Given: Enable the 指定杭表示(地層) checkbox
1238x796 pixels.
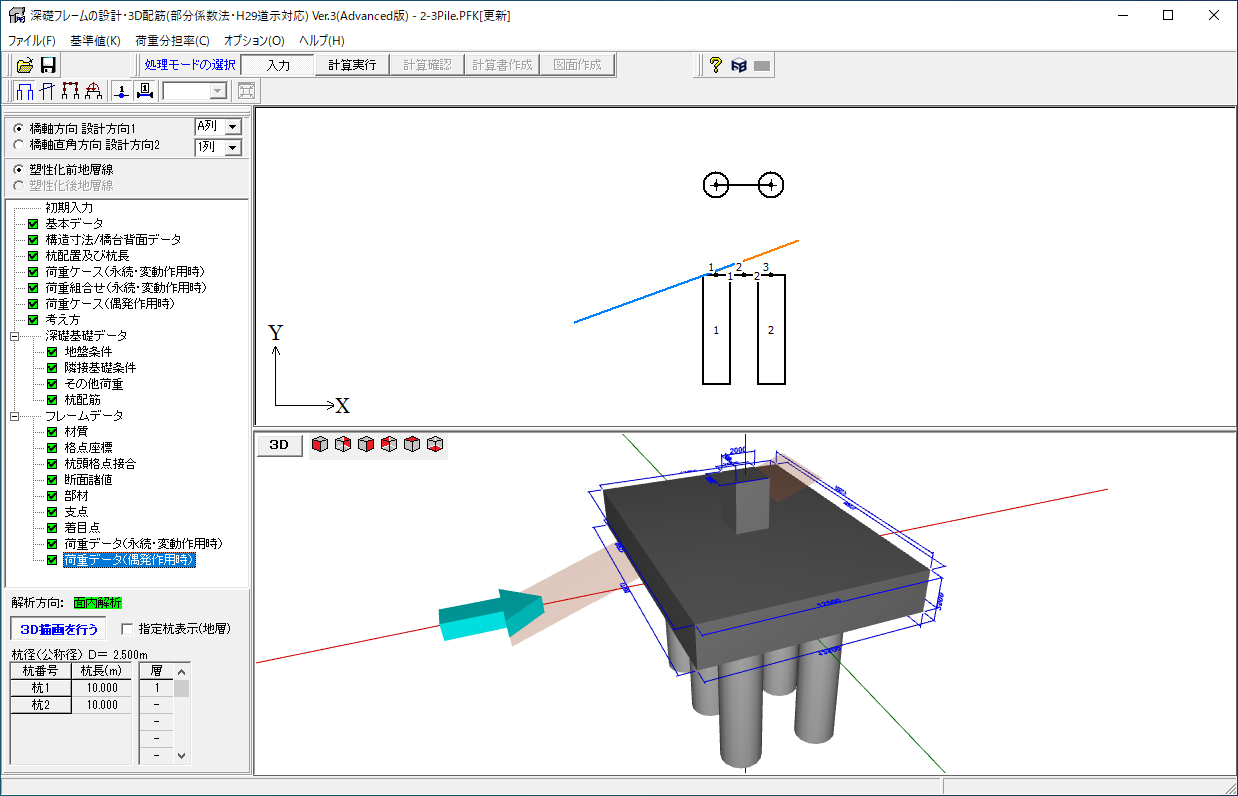Looking at the screenshot, I should coord(127,629).
